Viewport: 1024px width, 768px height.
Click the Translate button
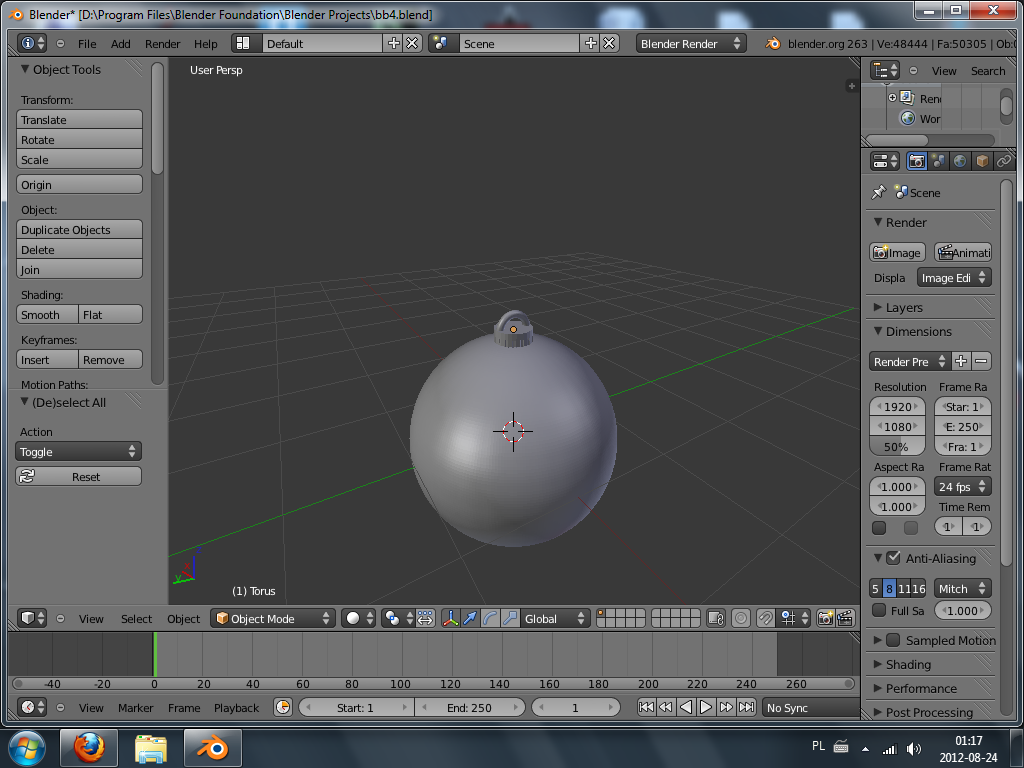(79, 120)
